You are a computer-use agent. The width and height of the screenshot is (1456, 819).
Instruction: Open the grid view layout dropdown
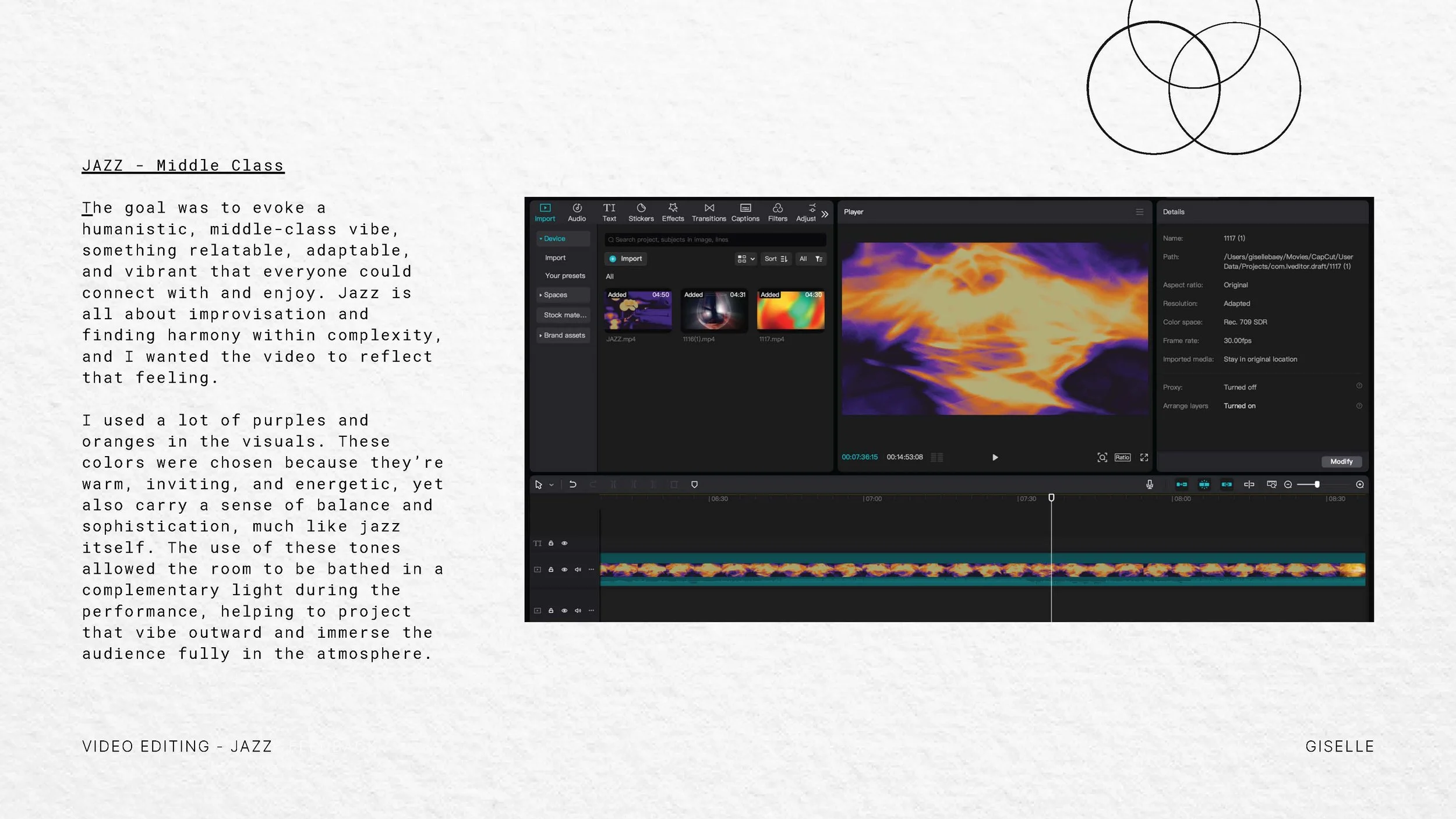pyautogui.click(x=745, y=259)
